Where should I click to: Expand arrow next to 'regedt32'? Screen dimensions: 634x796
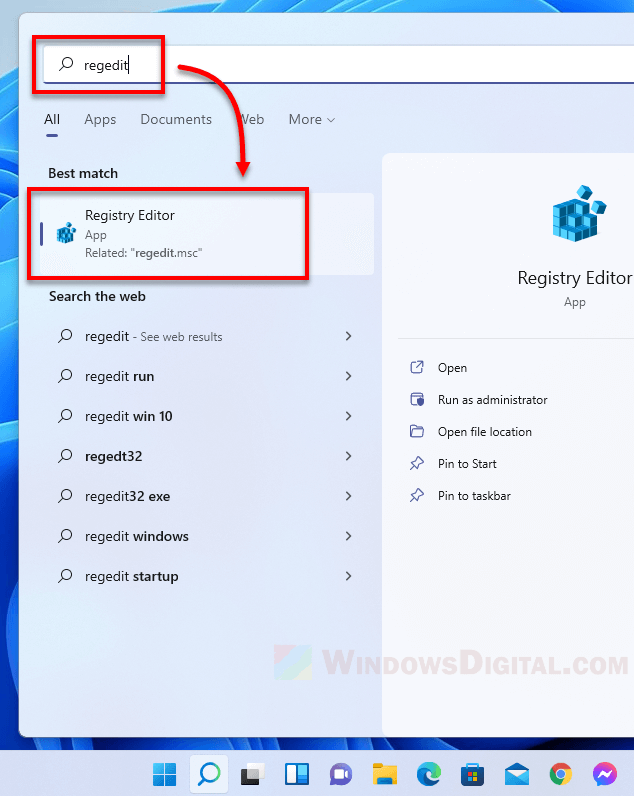pyautogui.click(x=348, y=456)
